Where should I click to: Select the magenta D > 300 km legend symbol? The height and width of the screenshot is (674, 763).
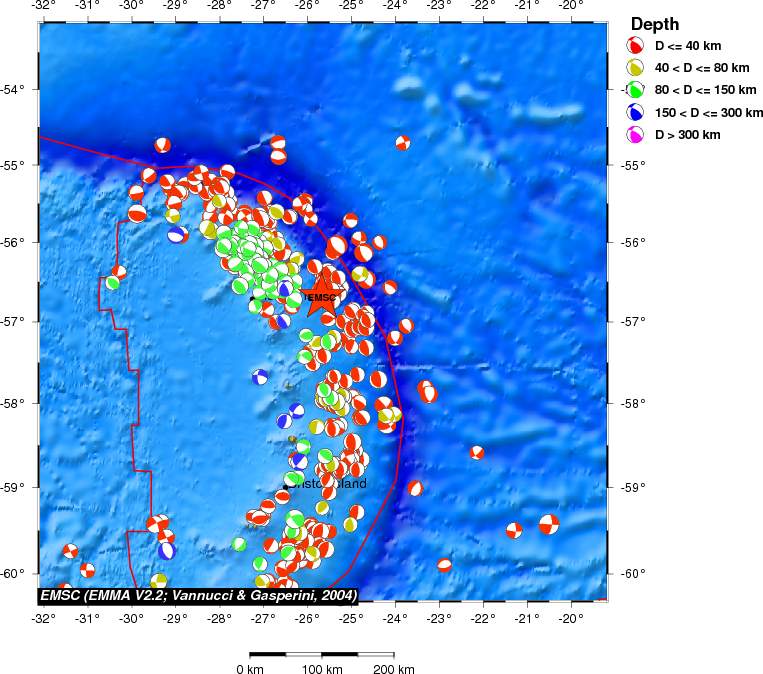pyautogui.click(x=635, y=134)
